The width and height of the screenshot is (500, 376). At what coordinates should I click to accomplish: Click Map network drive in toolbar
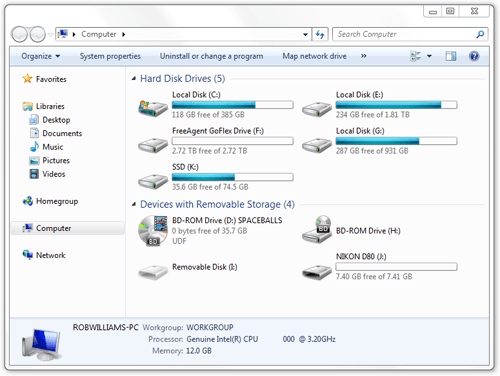(314, 56)
